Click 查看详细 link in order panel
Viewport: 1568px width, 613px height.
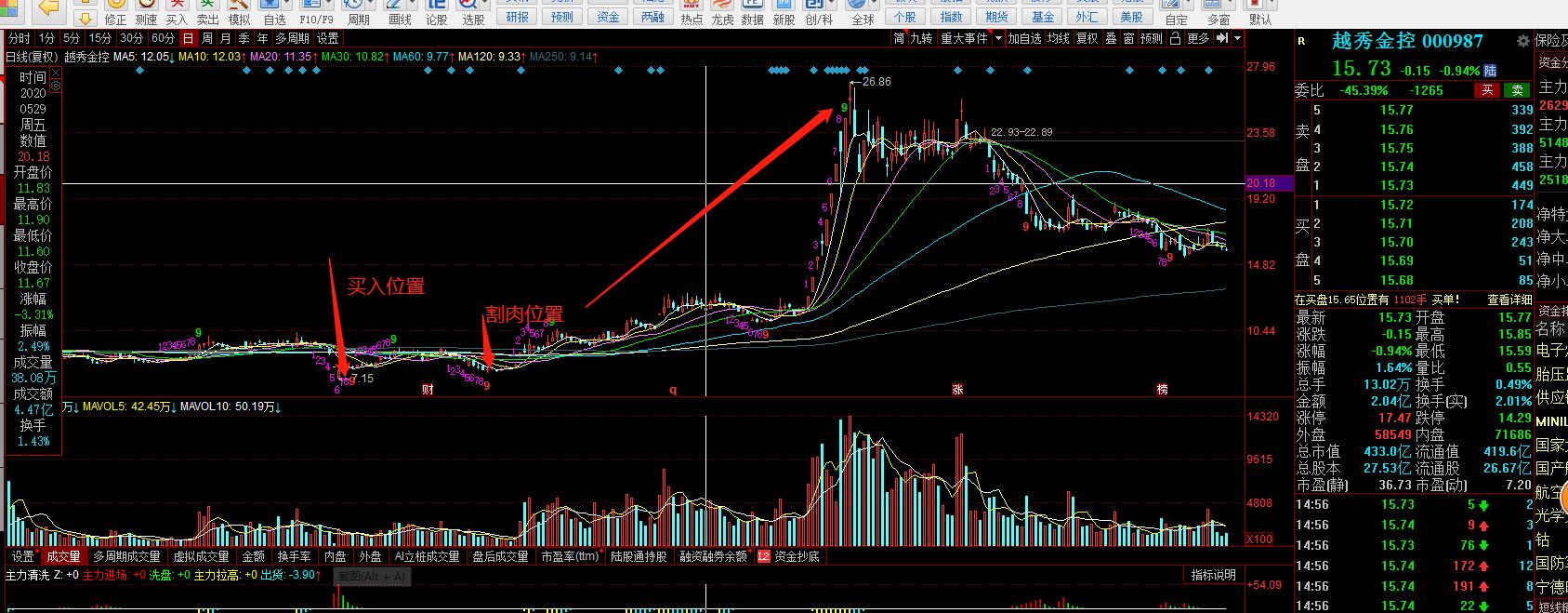(x=1509, y=300)
